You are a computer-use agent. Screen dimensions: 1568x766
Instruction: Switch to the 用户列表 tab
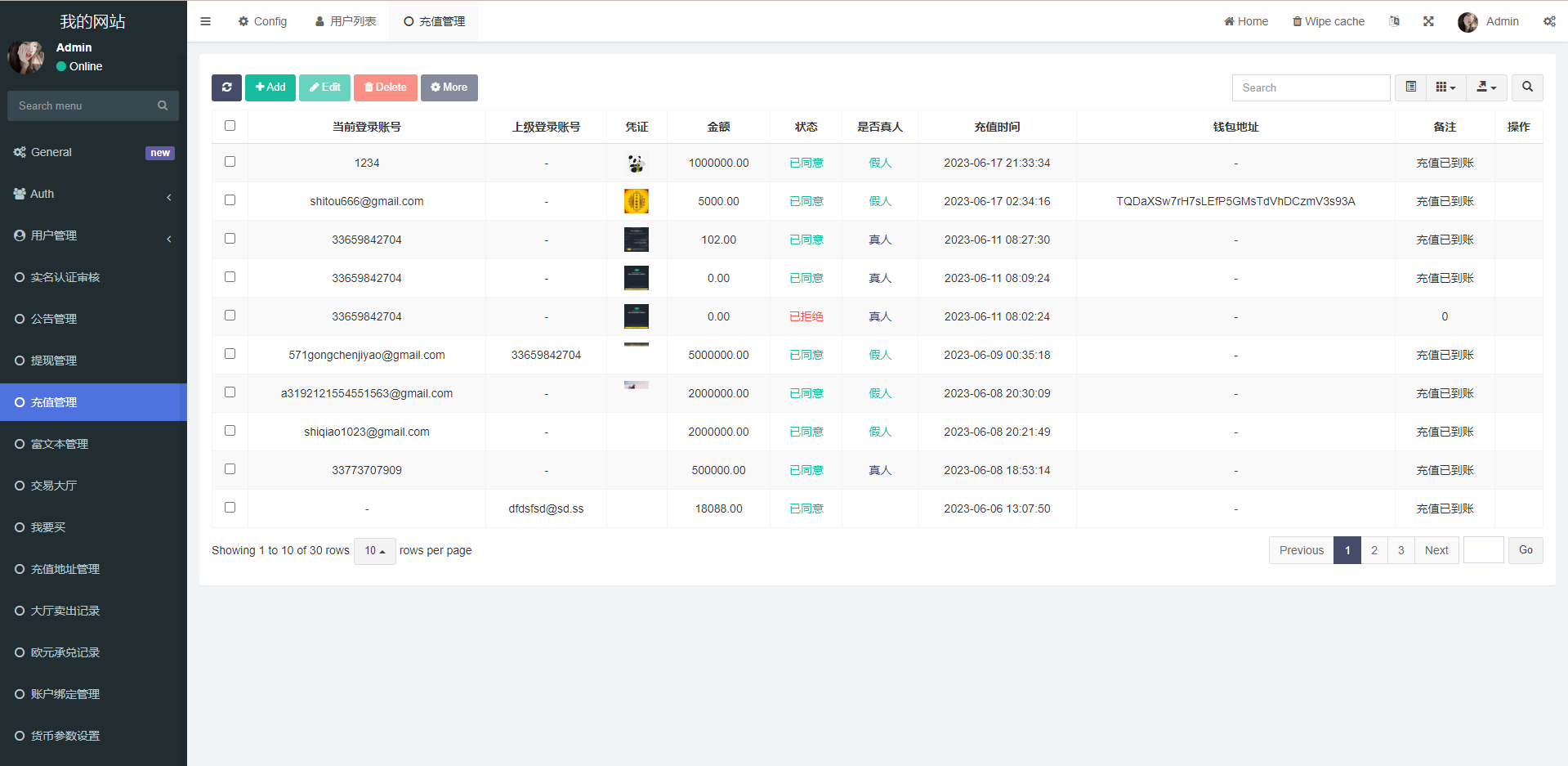coord(346,21)
